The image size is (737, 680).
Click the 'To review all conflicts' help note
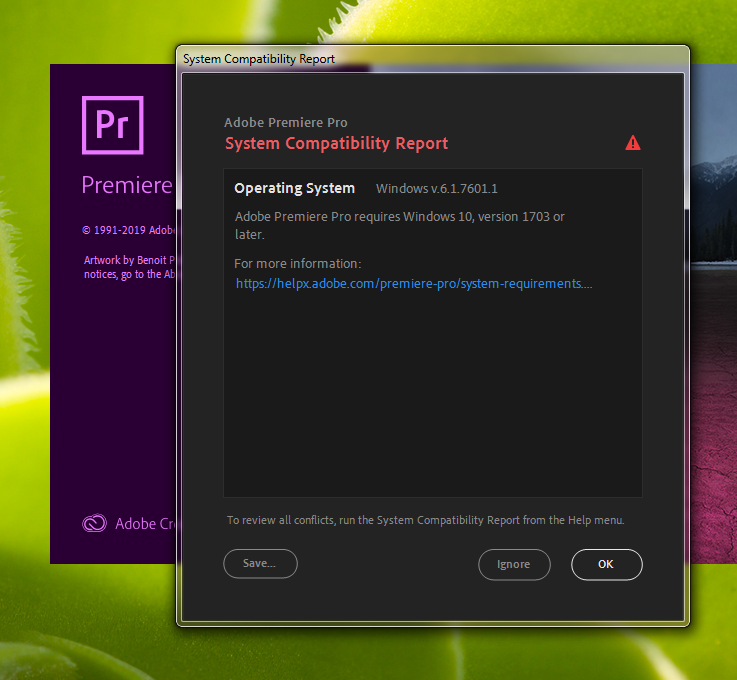tap(426, 520)
